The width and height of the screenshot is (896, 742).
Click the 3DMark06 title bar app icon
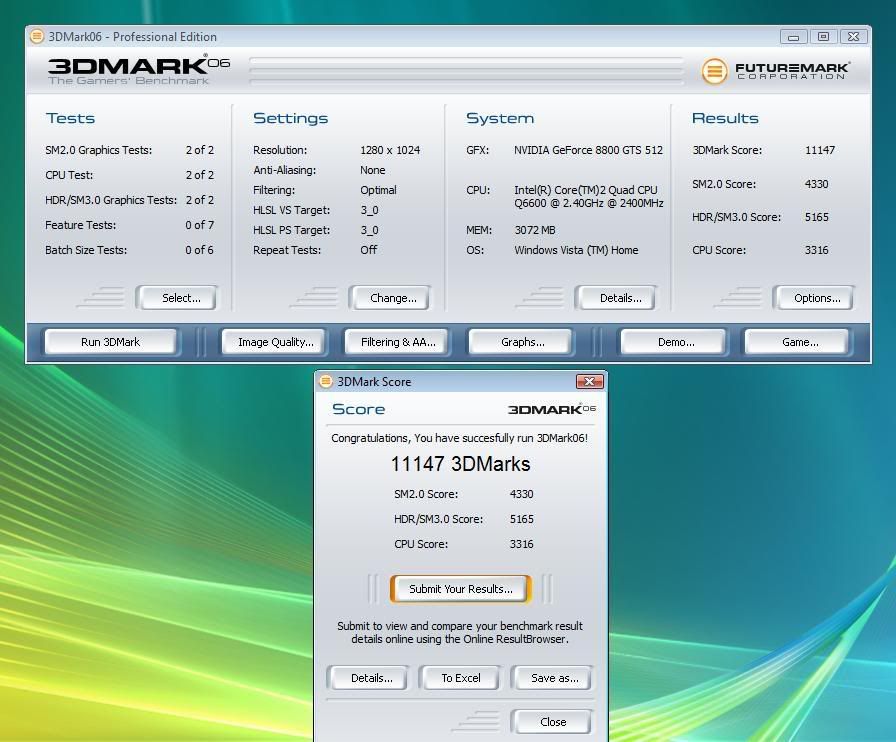pyautogui.click(x=37, y=37)
